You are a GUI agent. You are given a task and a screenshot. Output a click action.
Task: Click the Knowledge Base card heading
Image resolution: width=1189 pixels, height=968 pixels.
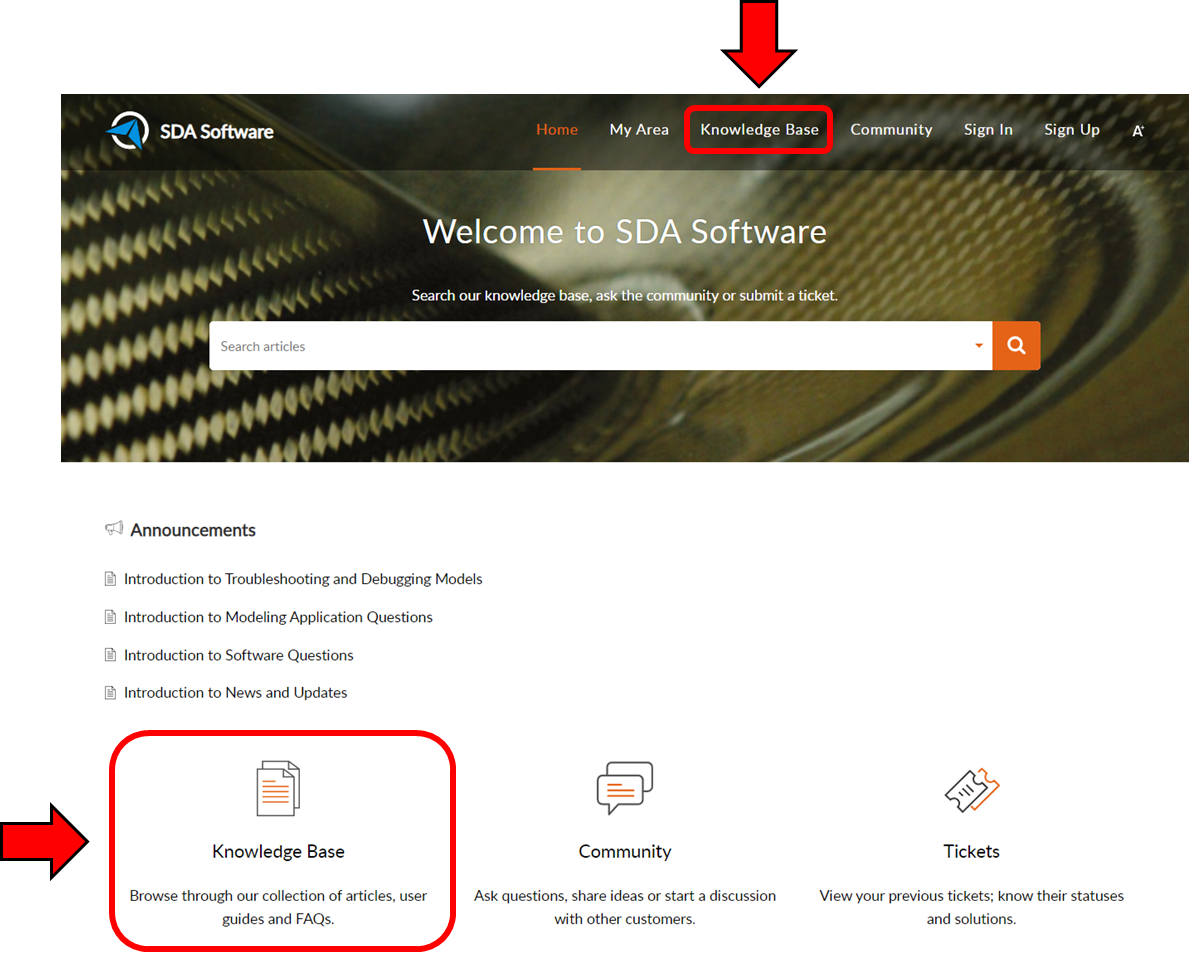tap(278, 851)
